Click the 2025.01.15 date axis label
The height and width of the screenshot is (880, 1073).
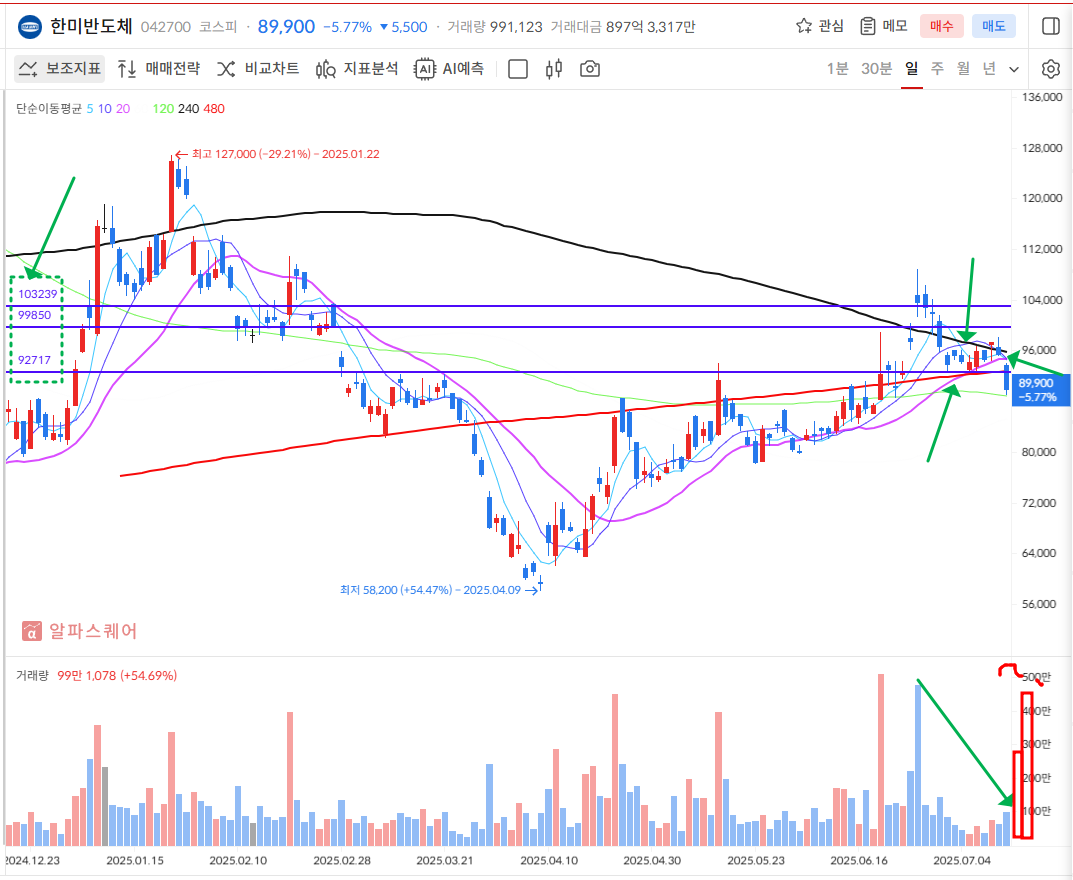tap(135, 860)
